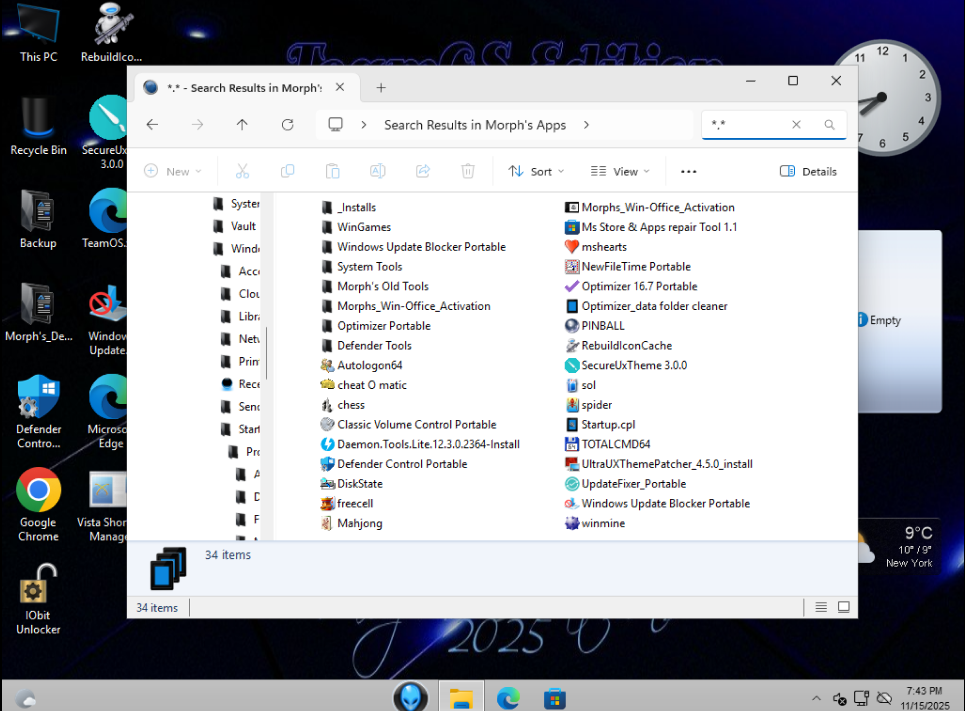Open the View dropdown menu
This screenshot has height=711, width=965.
(620, 171)
